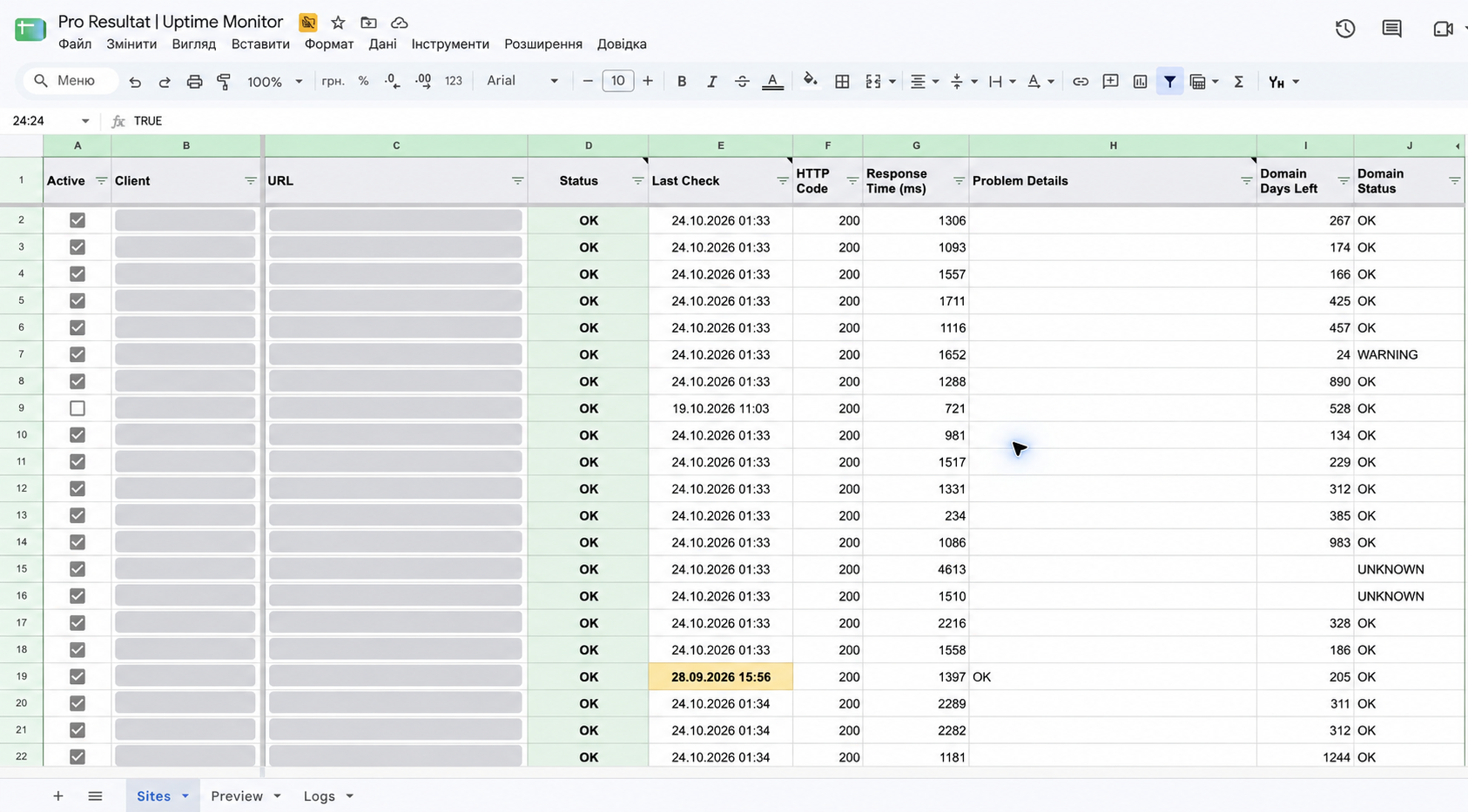
Task: Toggle Active checkbox in row 19
Action: click(77, 676)
